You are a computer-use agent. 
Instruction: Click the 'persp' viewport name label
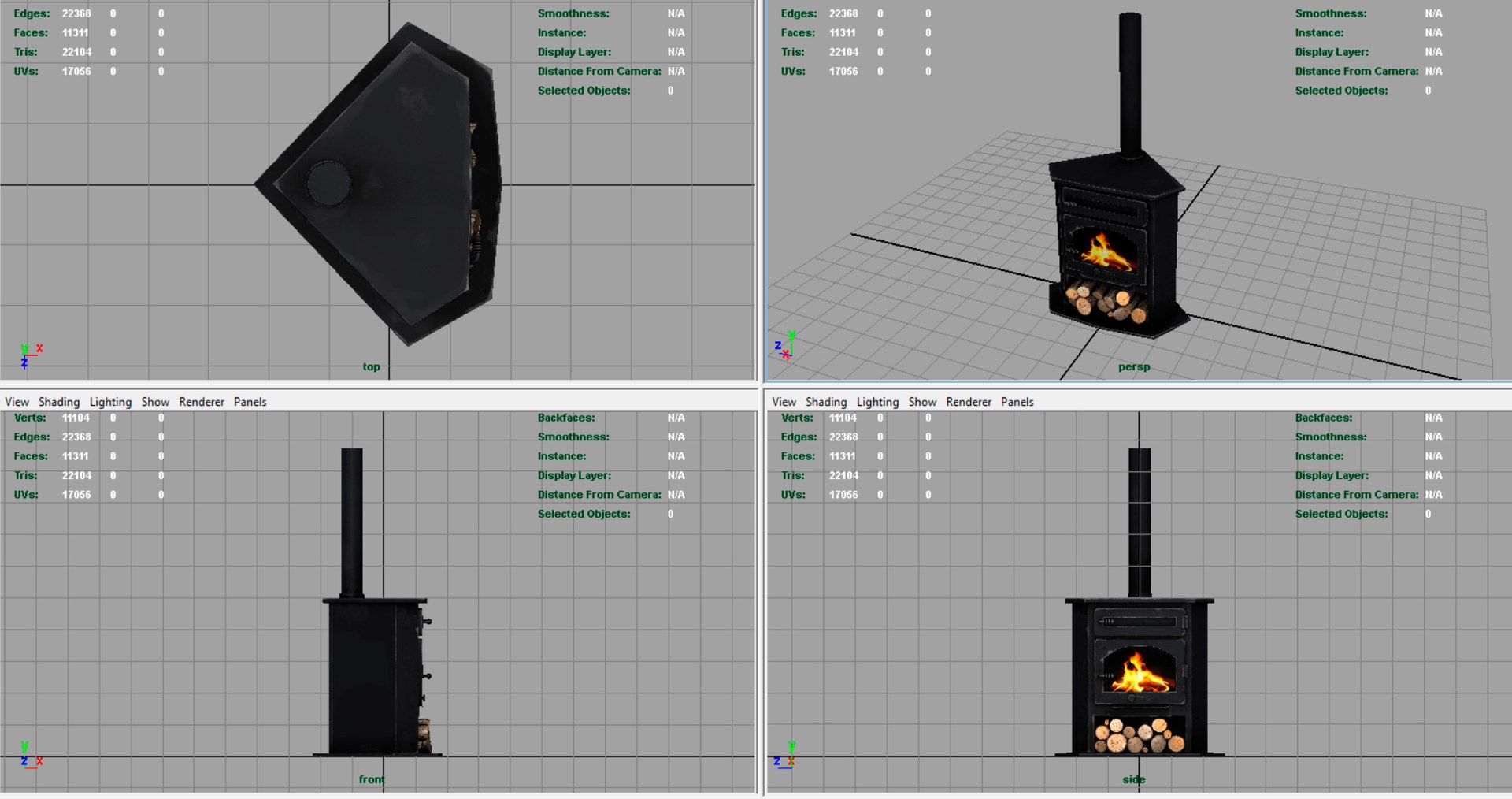tap(1134, 366)
